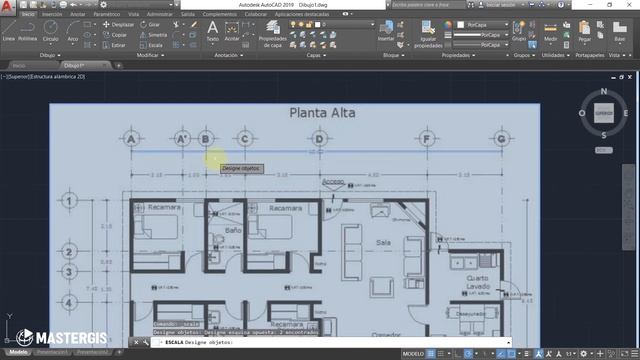Click the Iniciar sesión button
The height and width of the screenshot is (360, 640).
[501, 5]
